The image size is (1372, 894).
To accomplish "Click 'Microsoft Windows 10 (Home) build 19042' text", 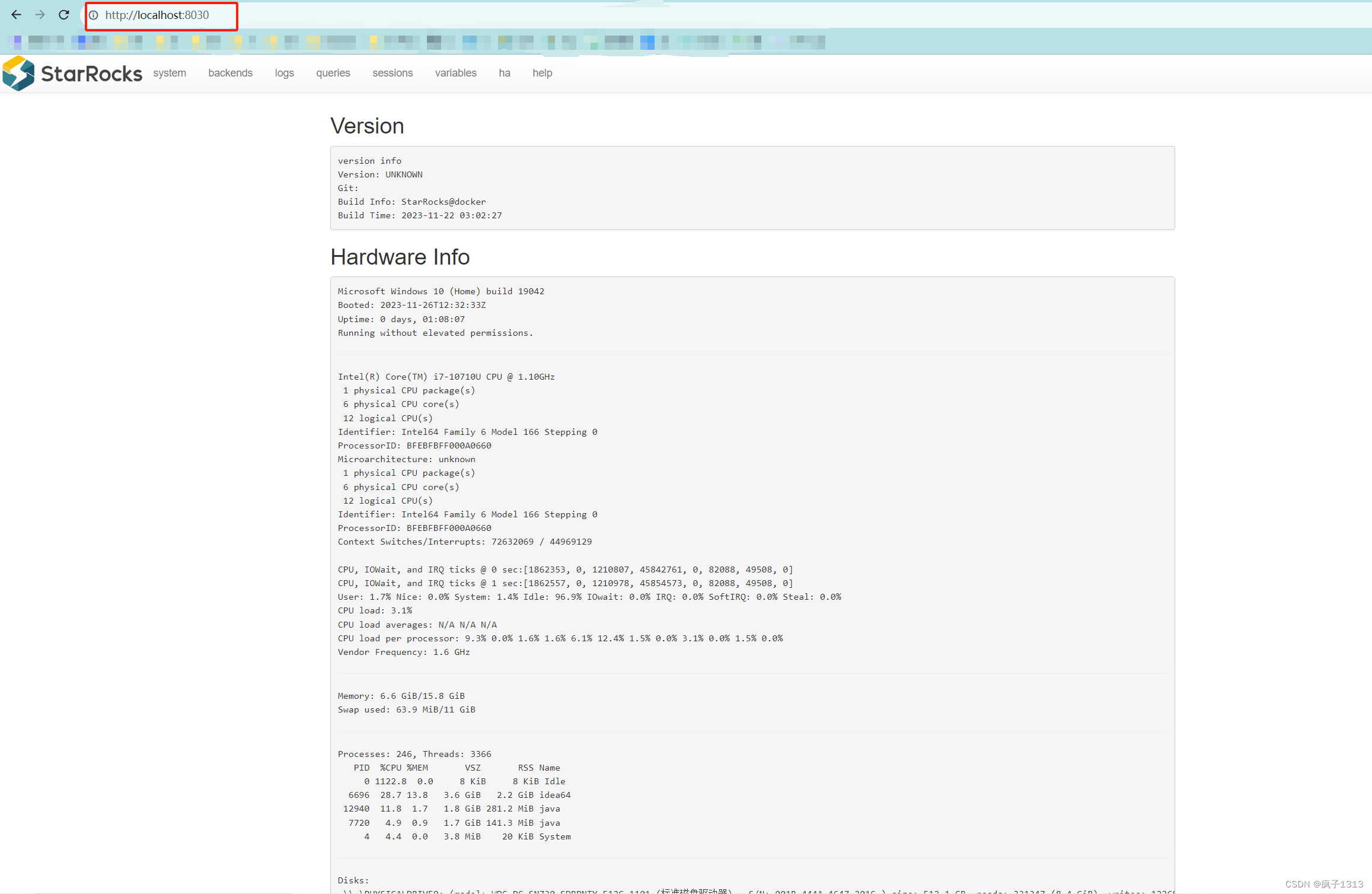I will tap(441, 291).
